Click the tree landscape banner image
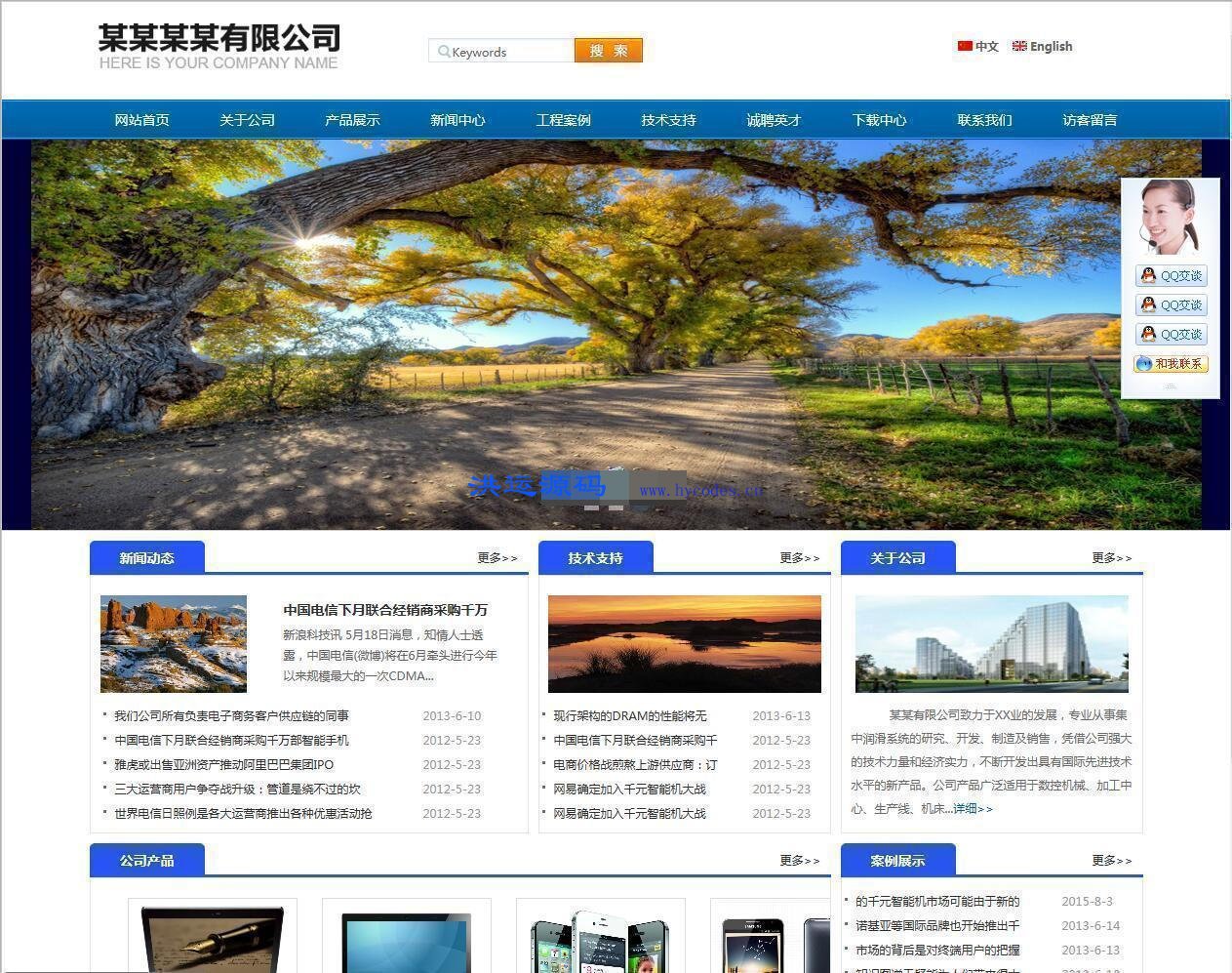 [616, 335]
